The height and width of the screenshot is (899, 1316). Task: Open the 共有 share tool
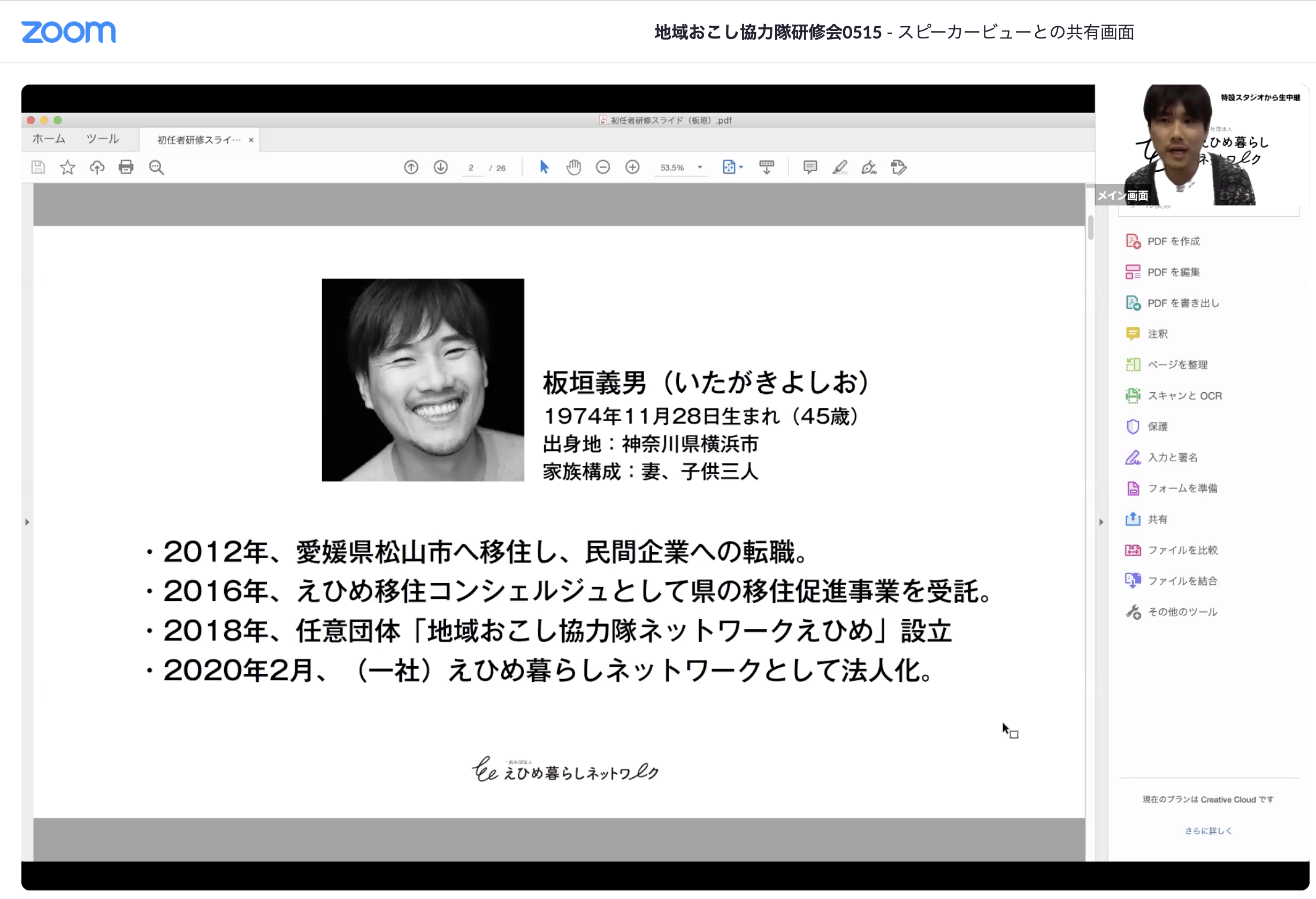(x=1147, y=519)
